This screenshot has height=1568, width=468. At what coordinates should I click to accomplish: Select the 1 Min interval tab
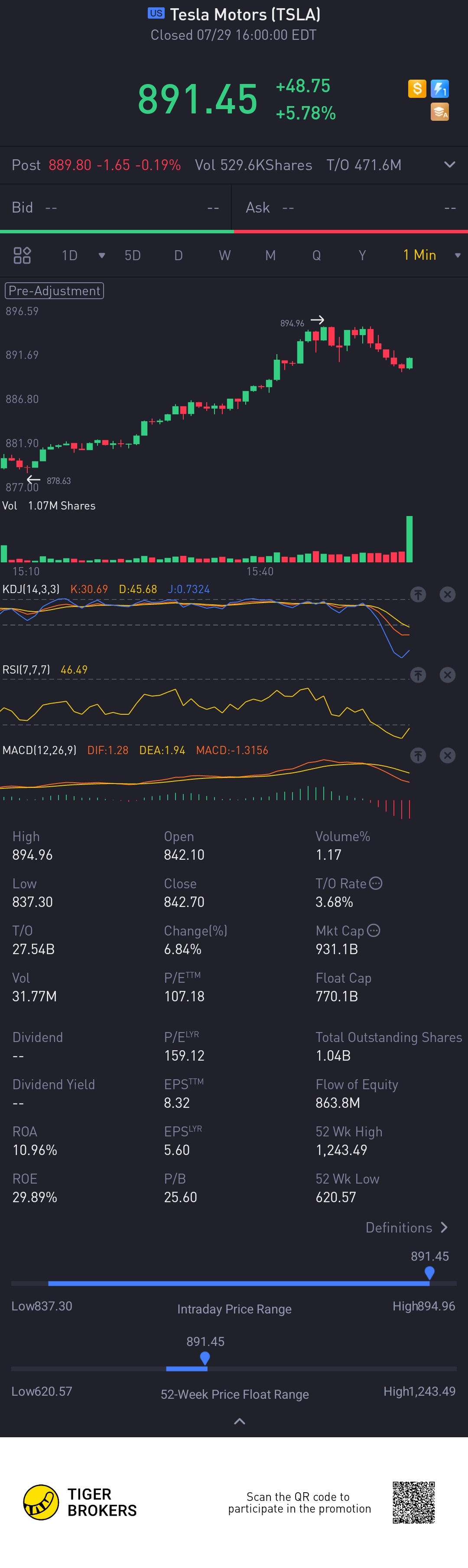(x=419, y=255)
